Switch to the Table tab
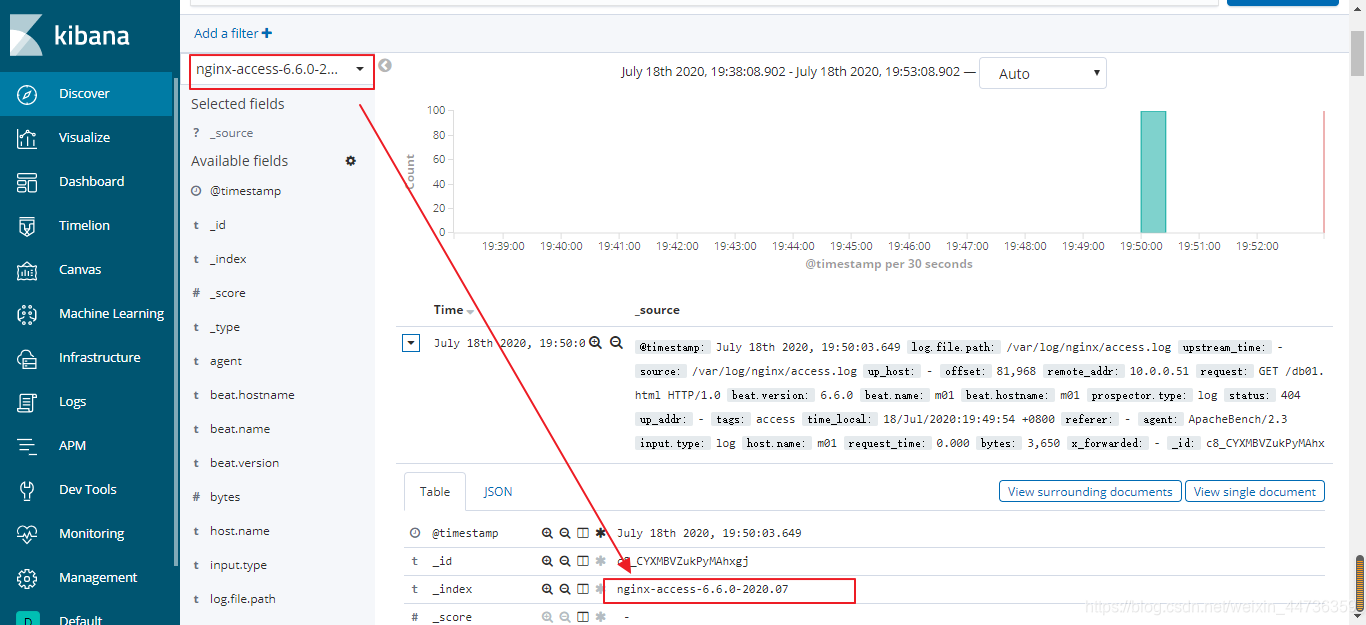The width and height of the screenshot is (1366, 625). (x=435, y=491)
